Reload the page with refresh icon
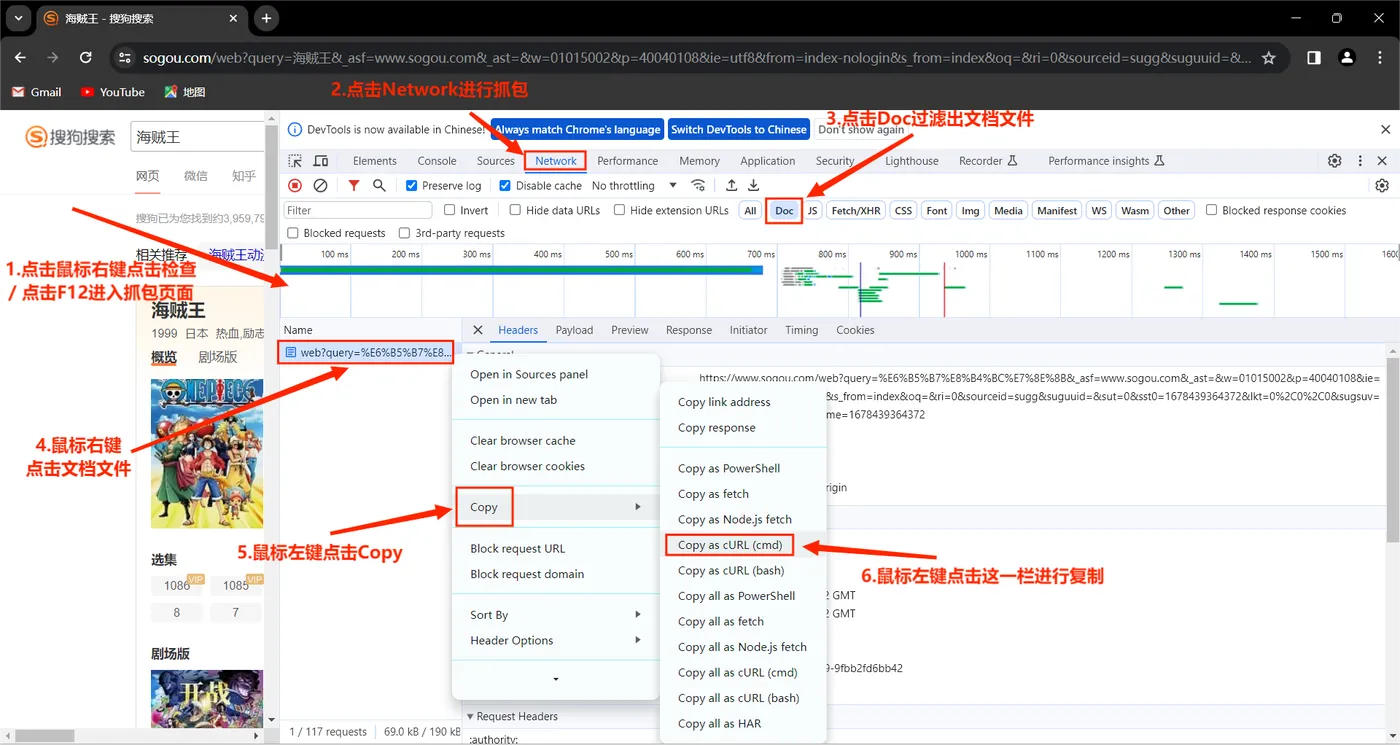The height and width of the screenshot is (745, 1400). (86, 58)
